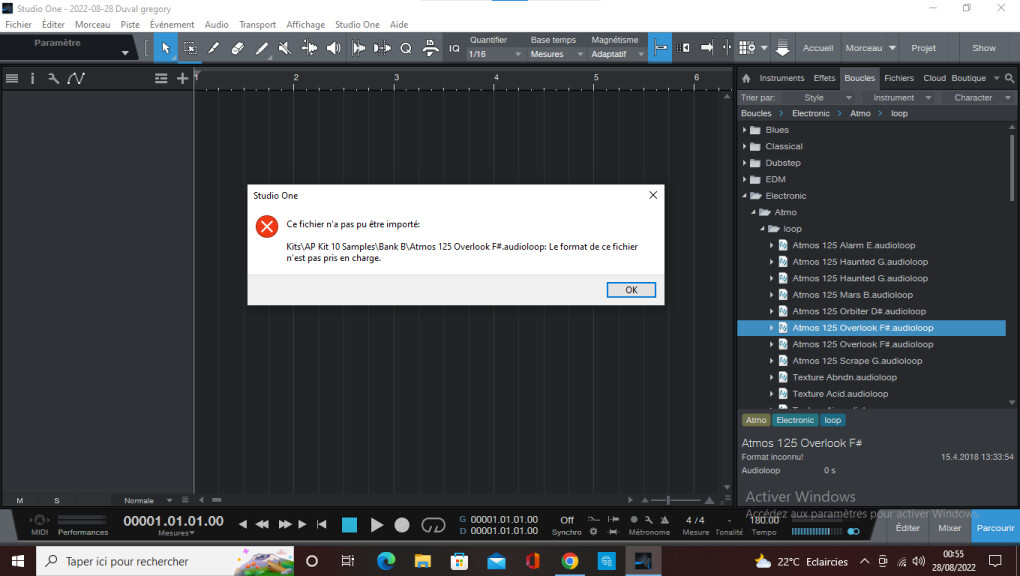Toggle Synchro Off setting
1020x576 pixels.
click(x=567, y=520)
